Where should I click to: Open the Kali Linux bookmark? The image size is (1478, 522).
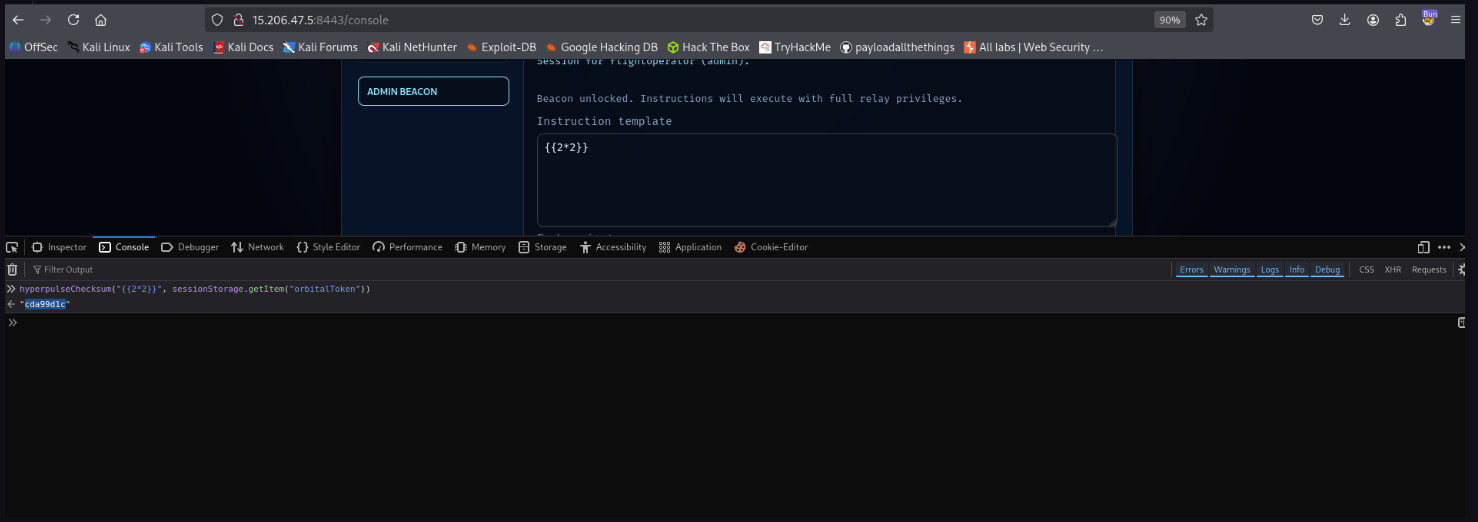point(99,47)
